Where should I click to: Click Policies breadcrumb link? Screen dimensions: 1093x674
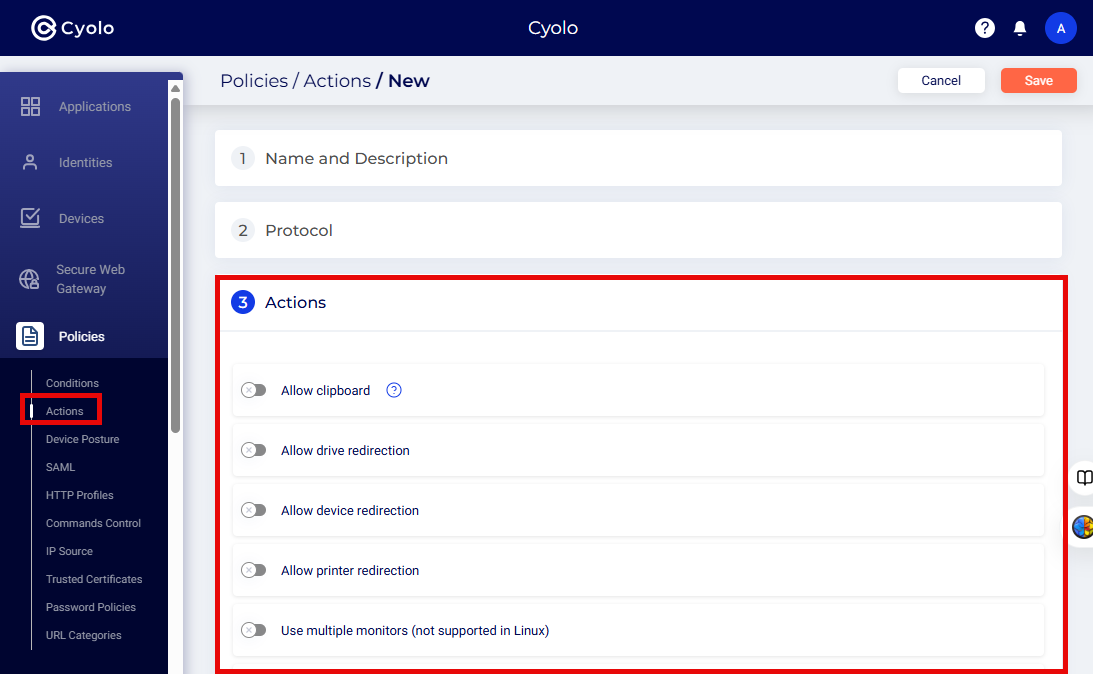(254, 81)
